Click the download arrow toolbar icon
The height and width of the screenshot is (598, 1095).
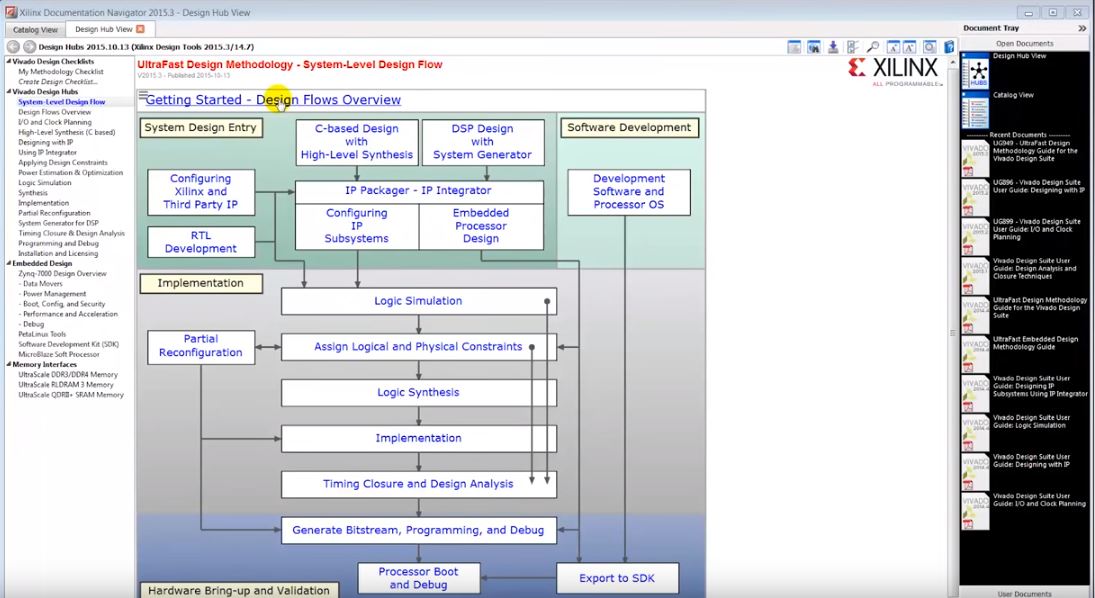click(x=833, y=47)
